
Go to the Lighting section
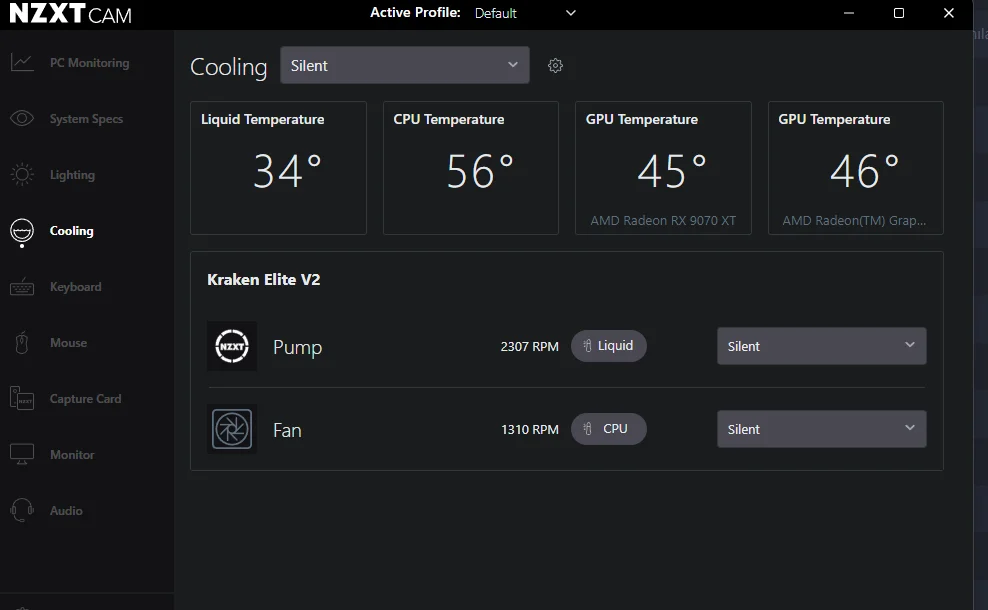pyautogui.click(x=72, y=175)
